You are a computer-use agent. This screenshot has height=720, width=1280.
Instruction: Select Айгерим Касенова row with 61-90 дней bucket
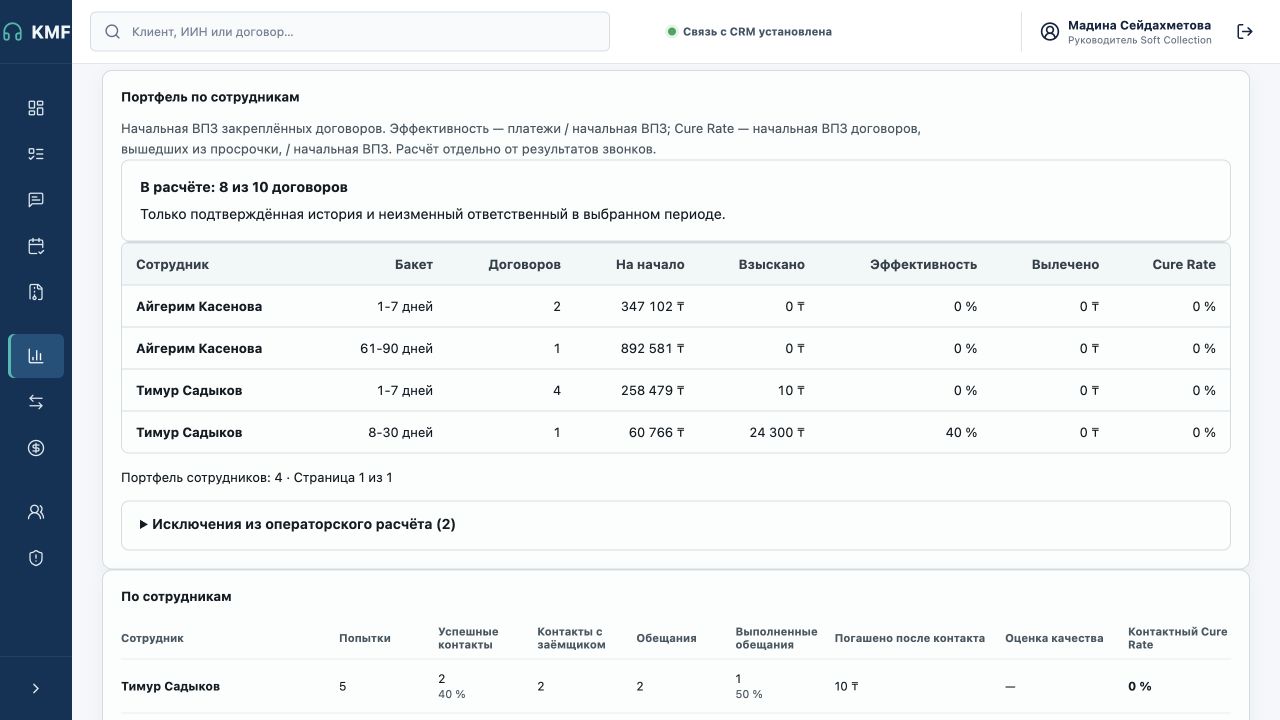click(x=676, y=349)
